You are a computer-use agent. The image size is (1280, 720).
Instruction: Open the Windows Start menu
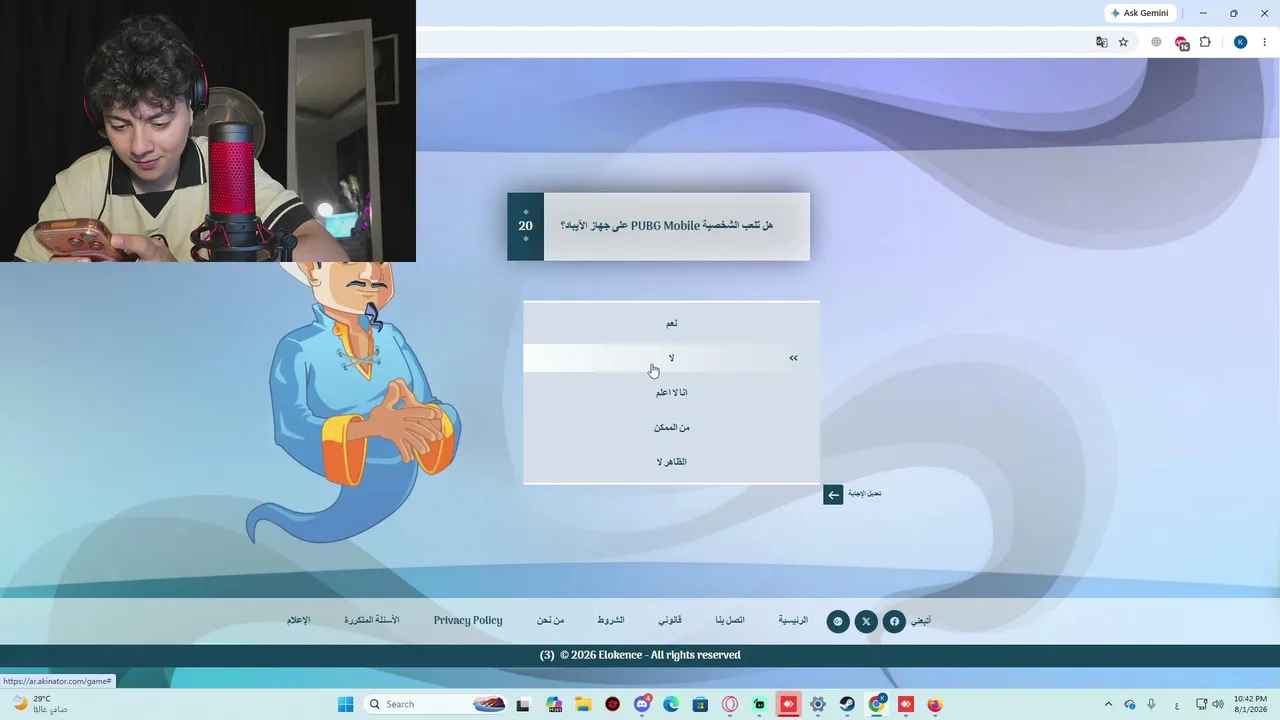345,704
